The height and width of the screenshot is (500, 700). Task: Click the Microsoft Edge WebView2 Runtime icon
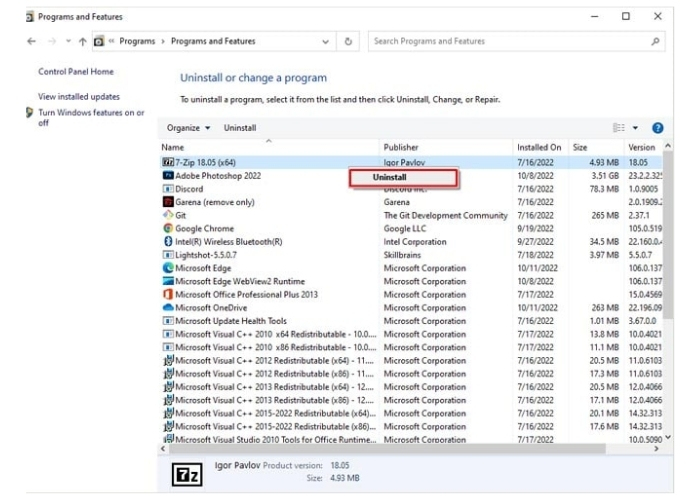click(168, 281)
